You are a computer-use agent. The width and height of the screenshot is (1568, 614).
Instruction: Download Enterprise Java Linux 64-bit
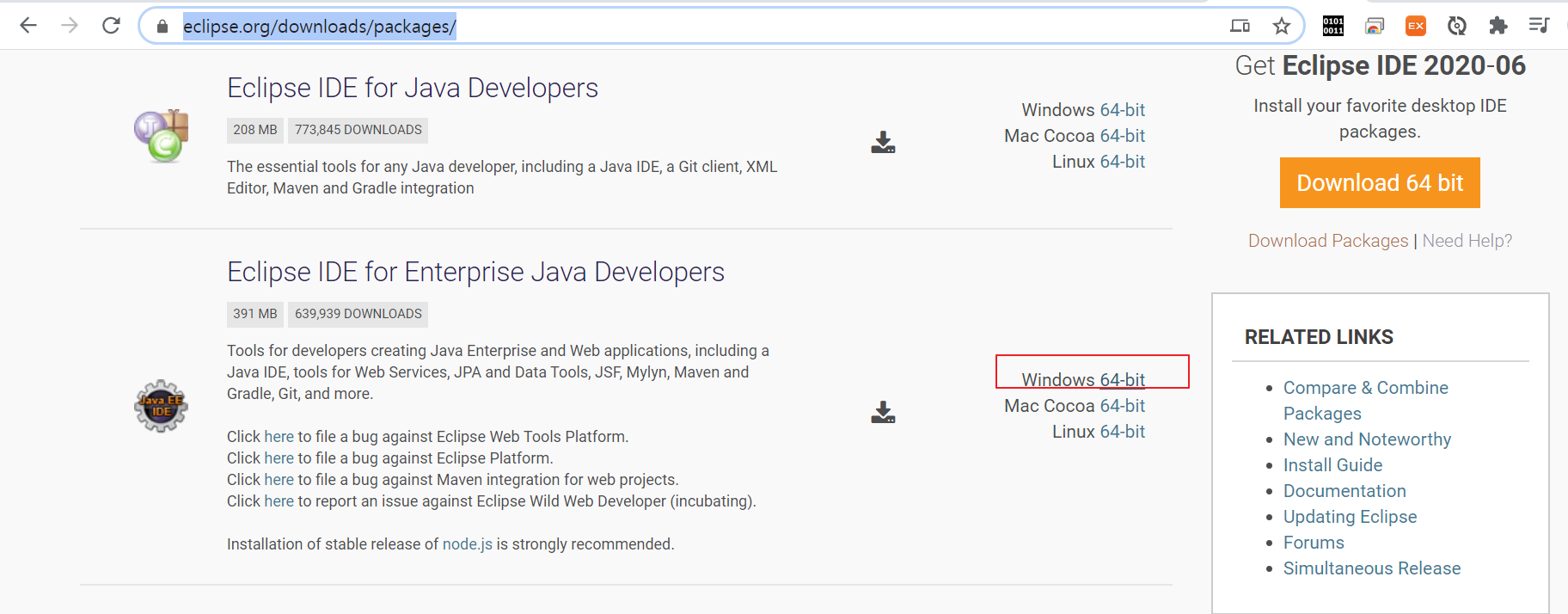[1122, 432]
